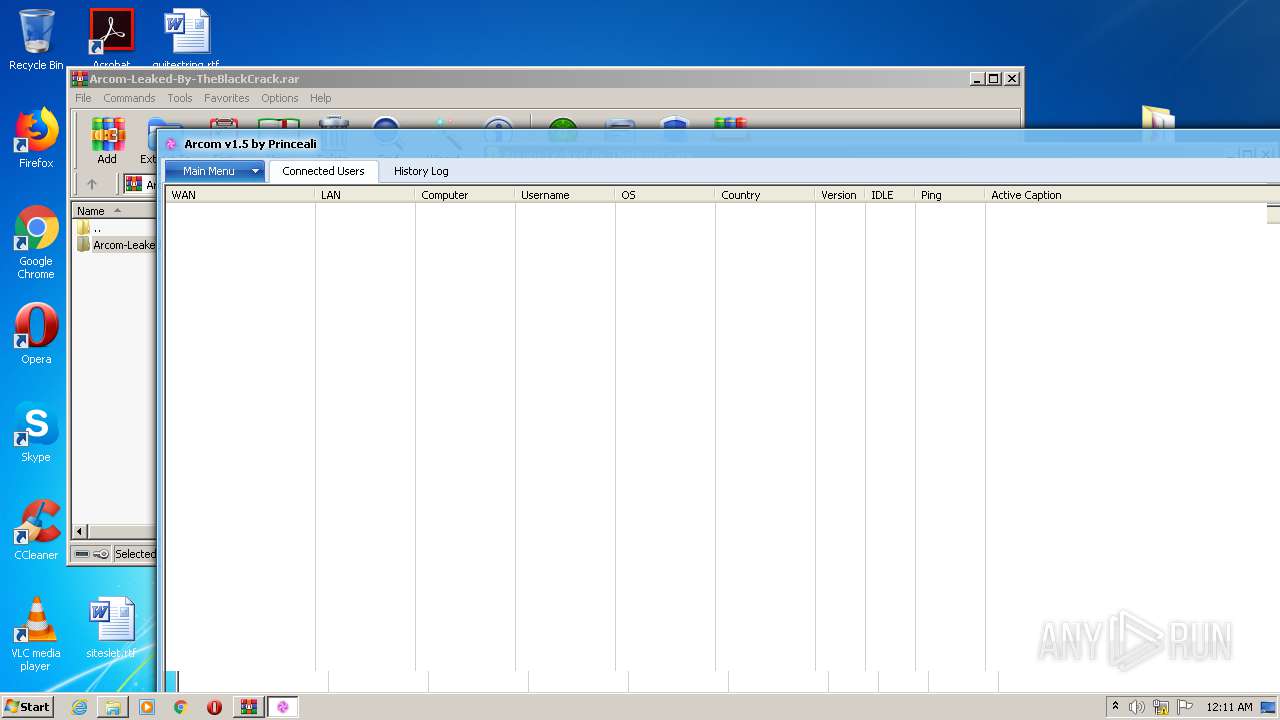Image resolution: width=1280 pixels, height=720 pixels.
Task: Click the Ping column header
Action: coord(950,195)
